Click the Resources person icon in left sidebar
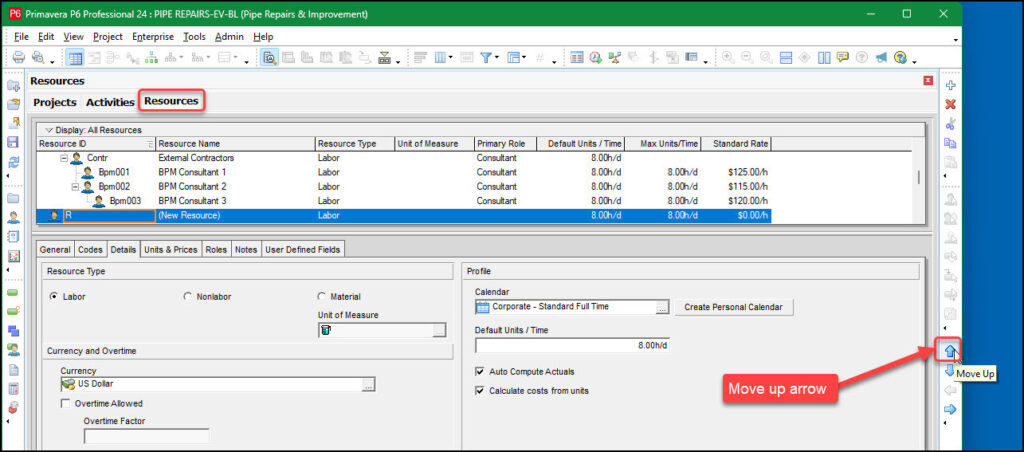This screenshot has width=1024, height=452. pos(13,218)
